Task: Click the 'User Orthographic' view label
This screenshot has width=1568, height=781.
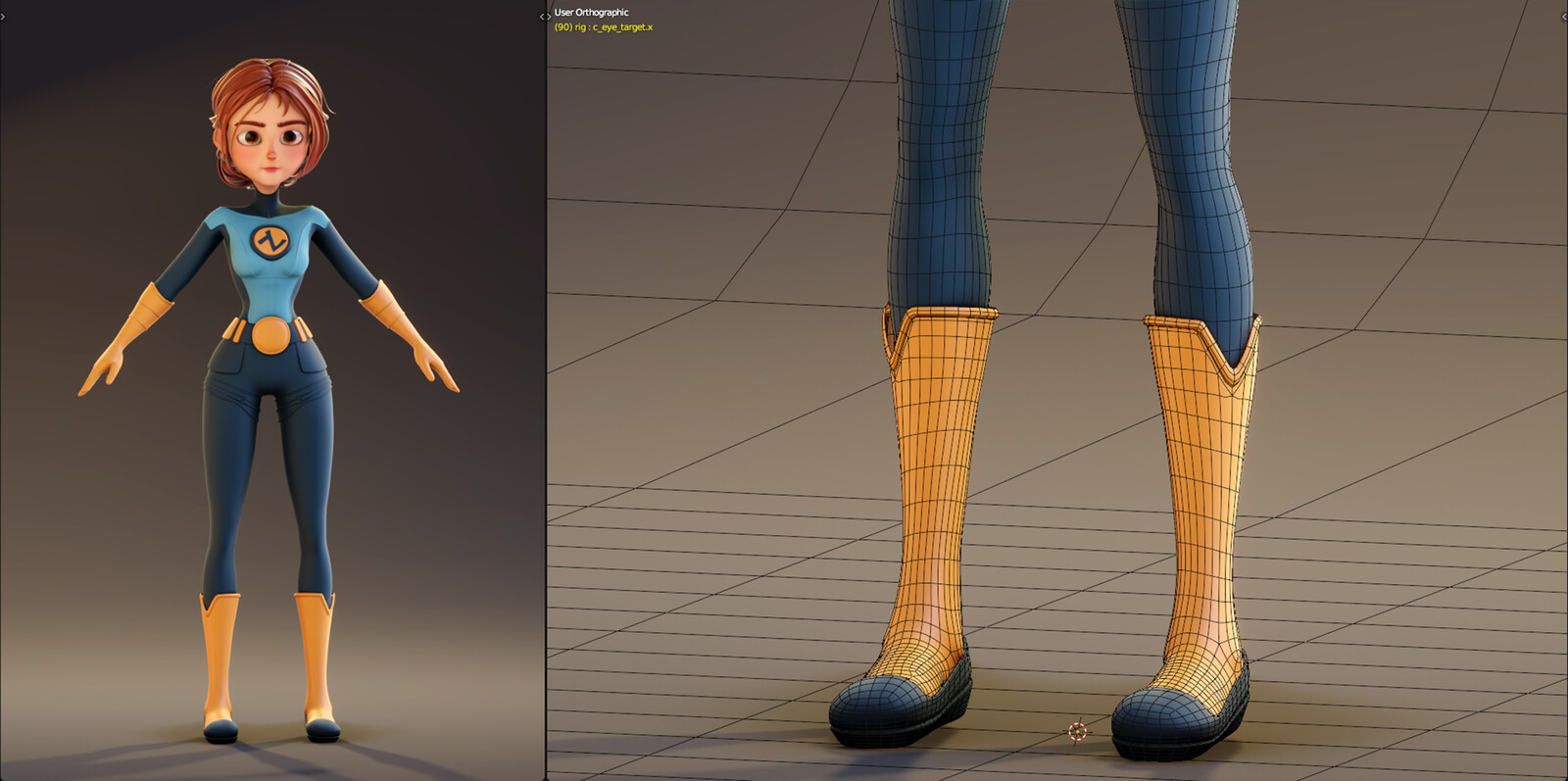Action: click(591, 13)
